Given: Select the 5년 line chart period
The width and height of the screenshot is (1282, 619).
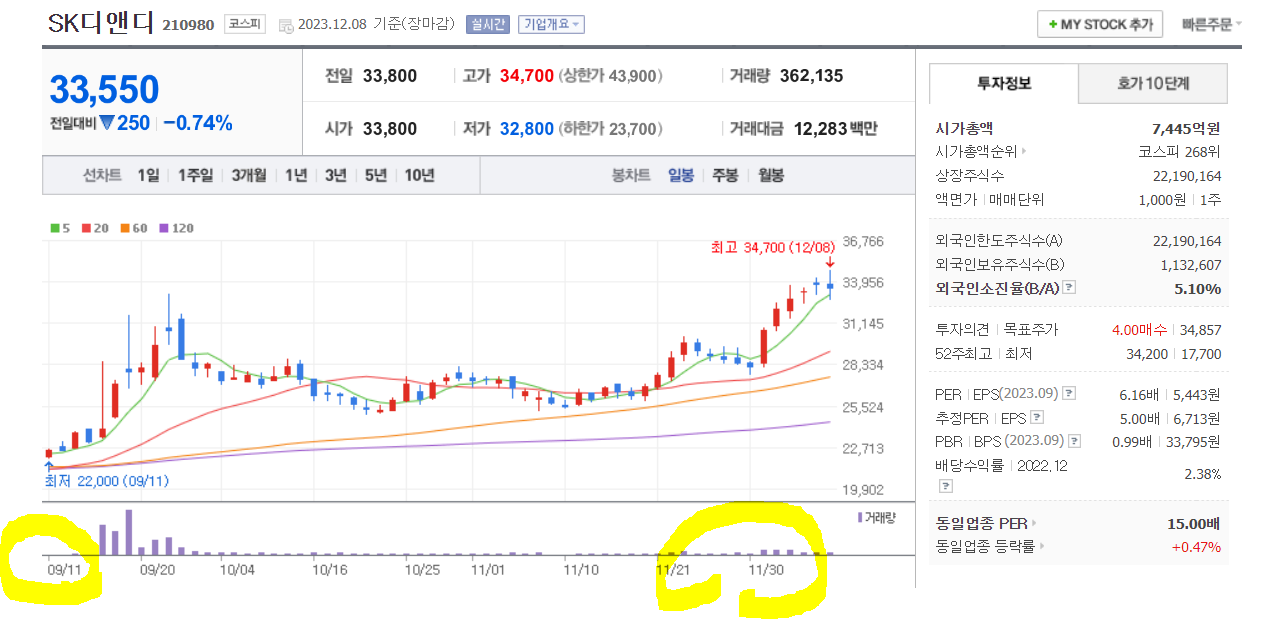Looking at the screenshot, I should point(376,175).
